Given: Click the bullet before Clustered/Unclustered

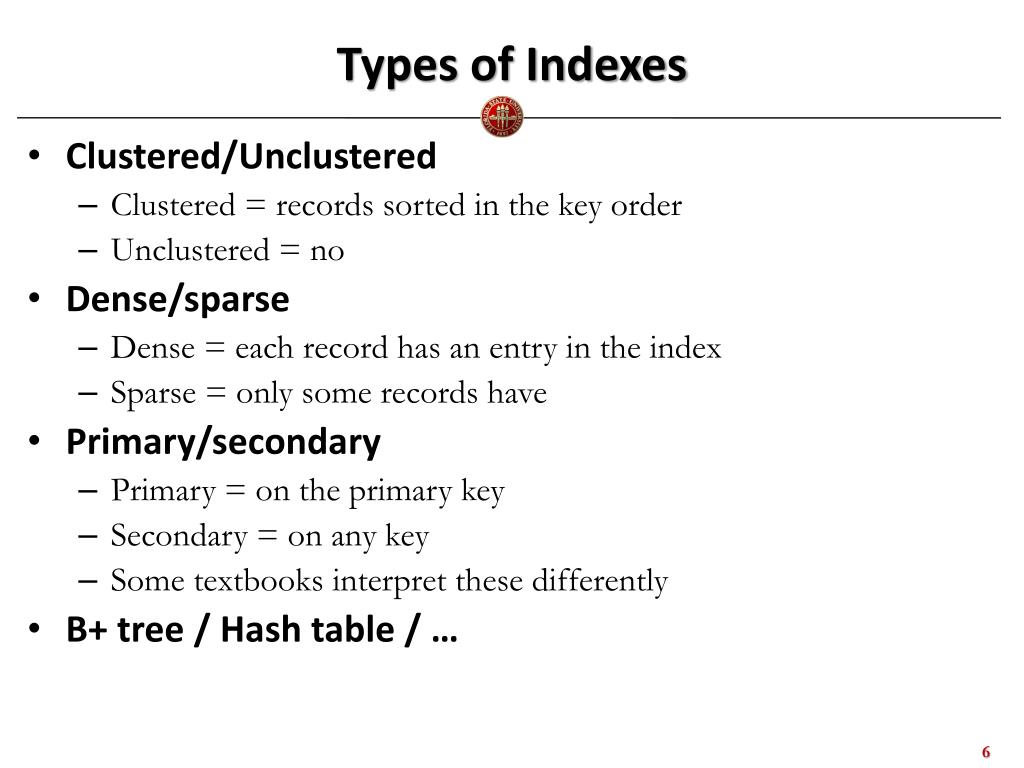Looking at the screenshot, I should coord(35,156).
